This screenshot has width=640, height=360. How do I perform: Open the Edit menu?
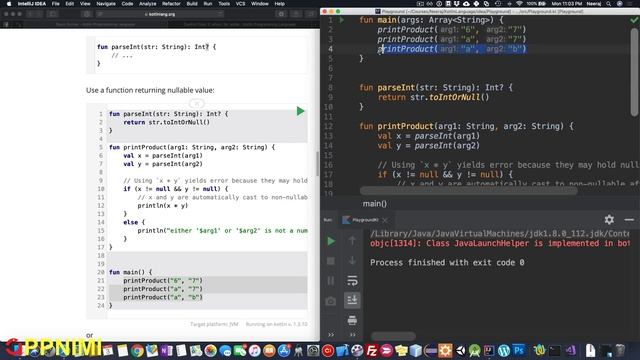[70, 4]
